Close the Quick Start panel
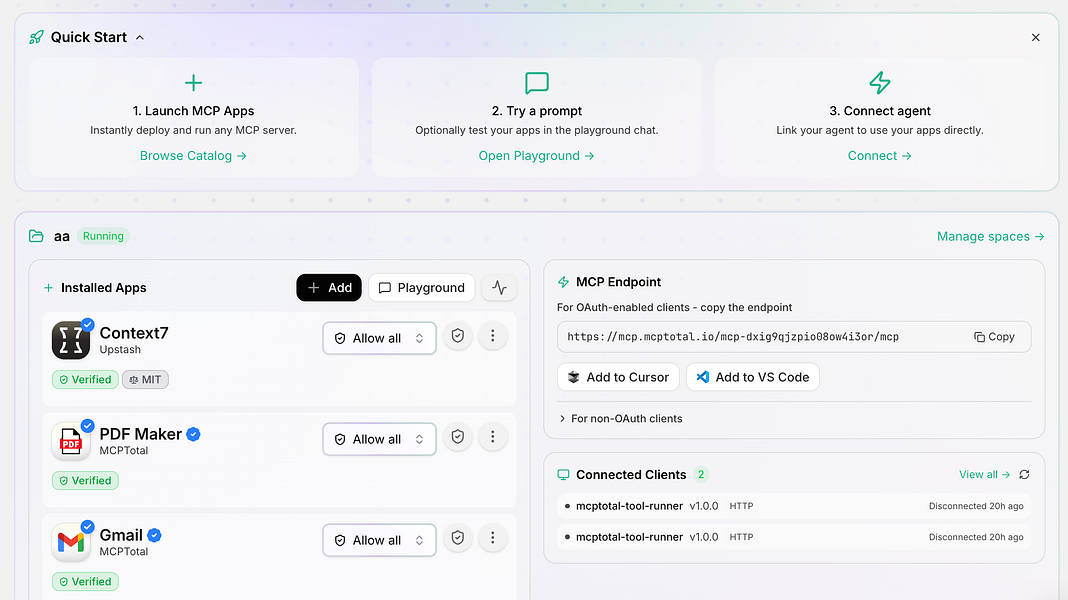Viewport: 1068px width, 600px height. [1035, 38]
